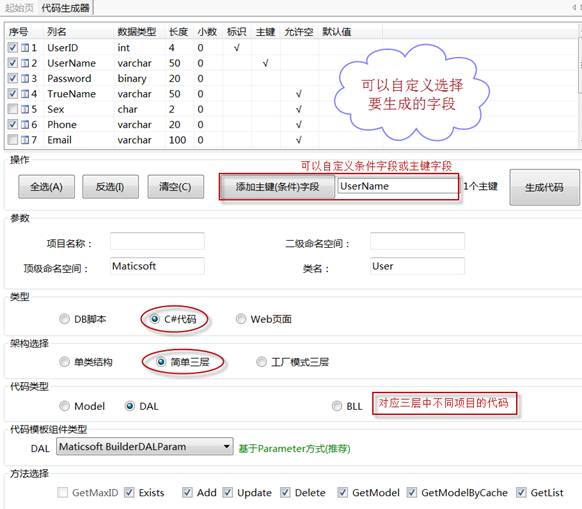The height and width of the screenshot is (509, 582).
Task: Click the column icon beside Sex
Action: pyautogui.click(x=25, y=109)
